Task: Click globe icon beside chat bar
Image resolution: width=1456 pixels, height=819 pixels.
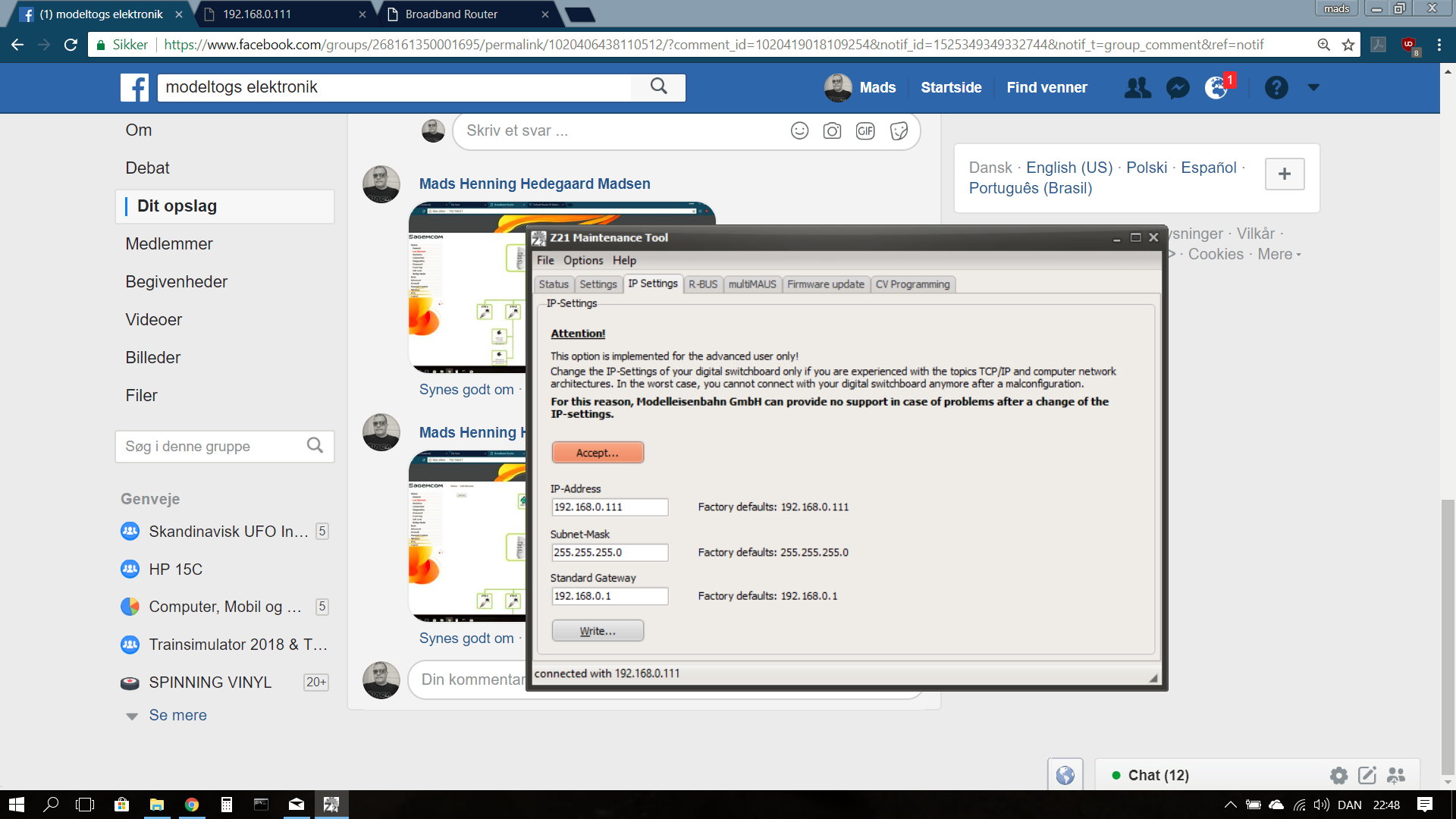Action: 1065,775
